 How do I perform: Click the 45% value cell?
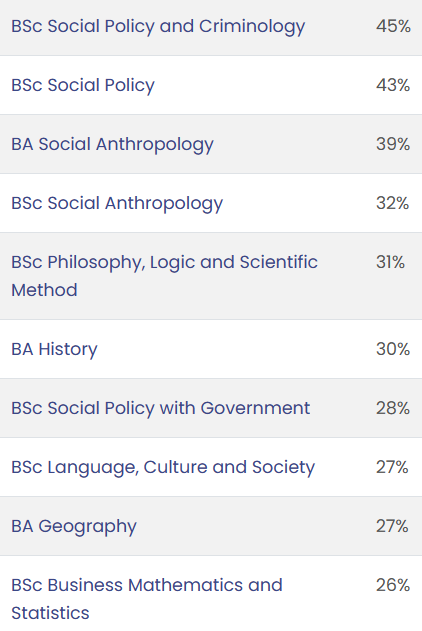pos(393,26)
